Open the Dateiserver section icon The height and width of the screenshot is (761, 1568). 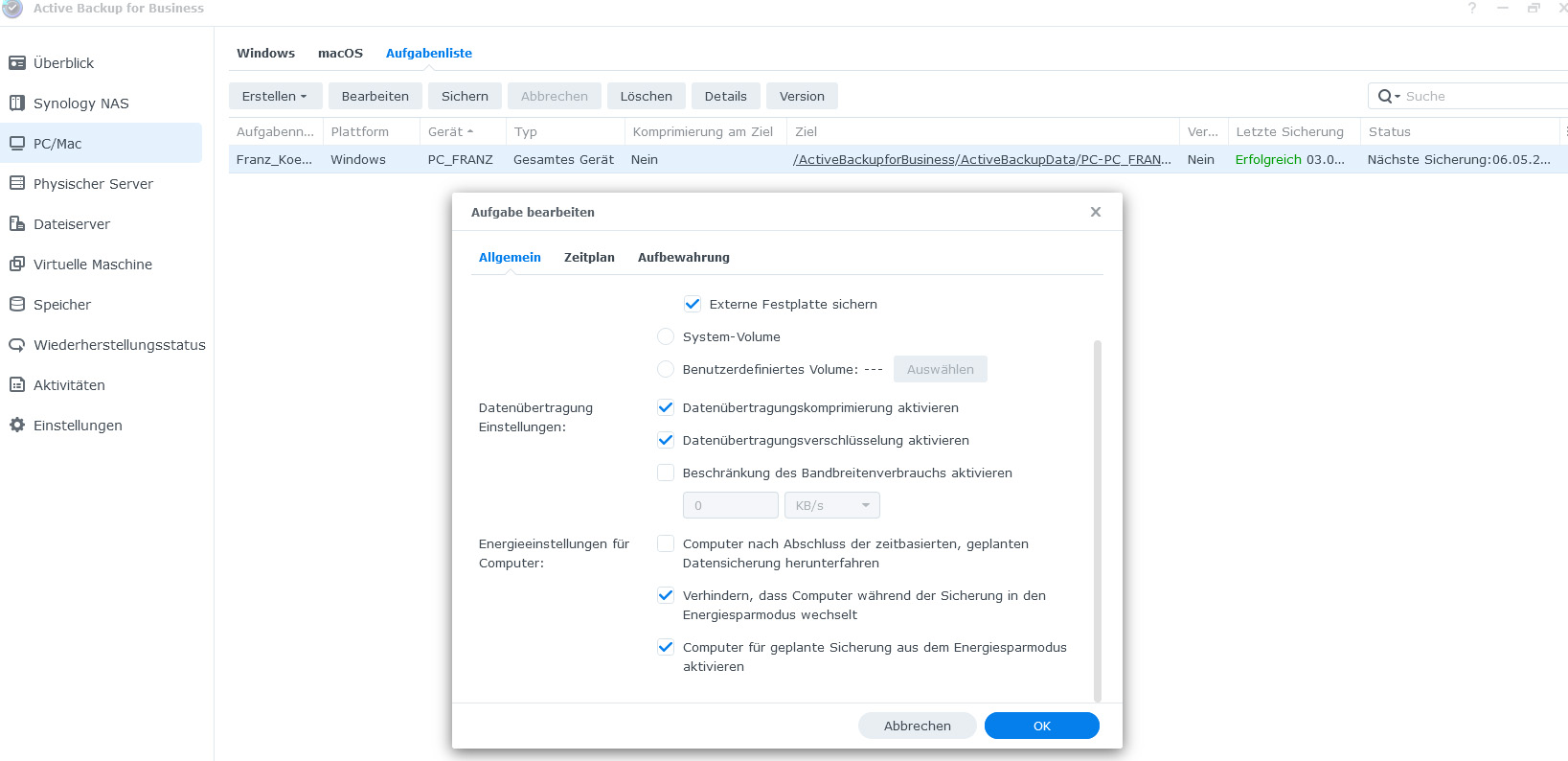coord(17,224)
